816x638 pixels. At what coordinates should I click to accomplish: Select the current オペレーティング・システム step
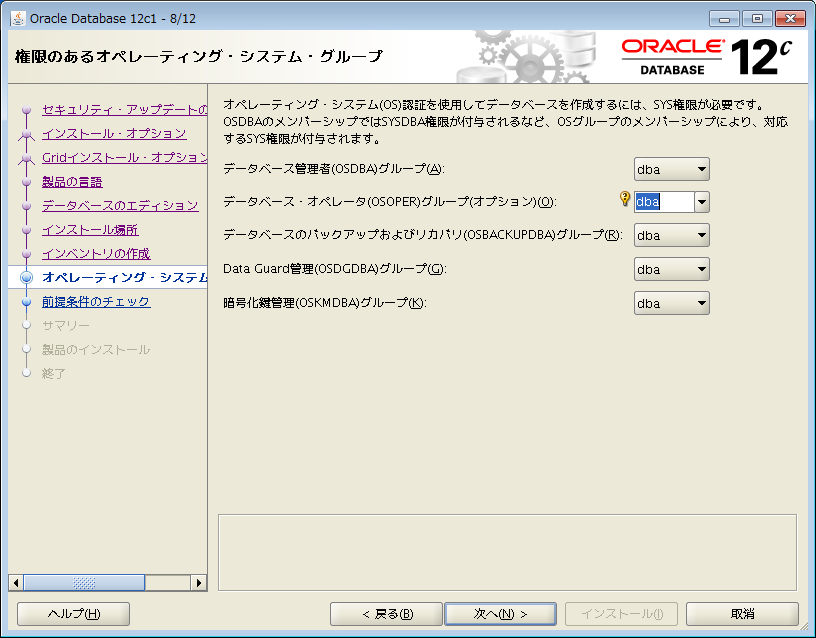[x=124, y=277]
